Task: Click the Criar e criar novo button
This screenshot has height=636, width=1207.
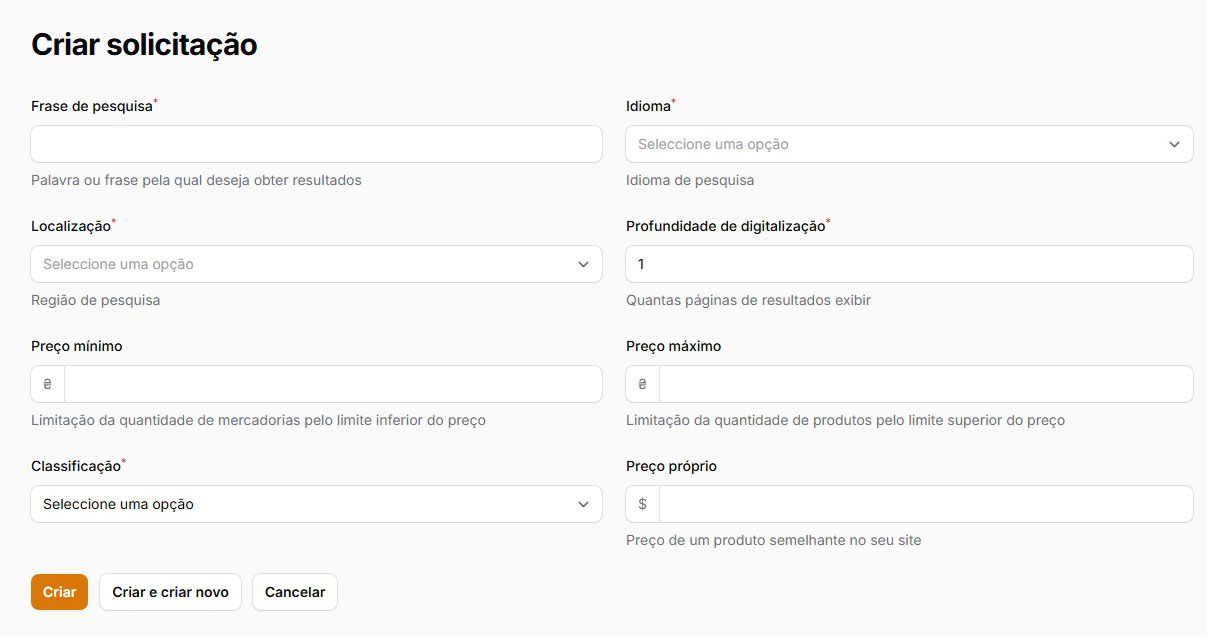Action: point(170,592)
